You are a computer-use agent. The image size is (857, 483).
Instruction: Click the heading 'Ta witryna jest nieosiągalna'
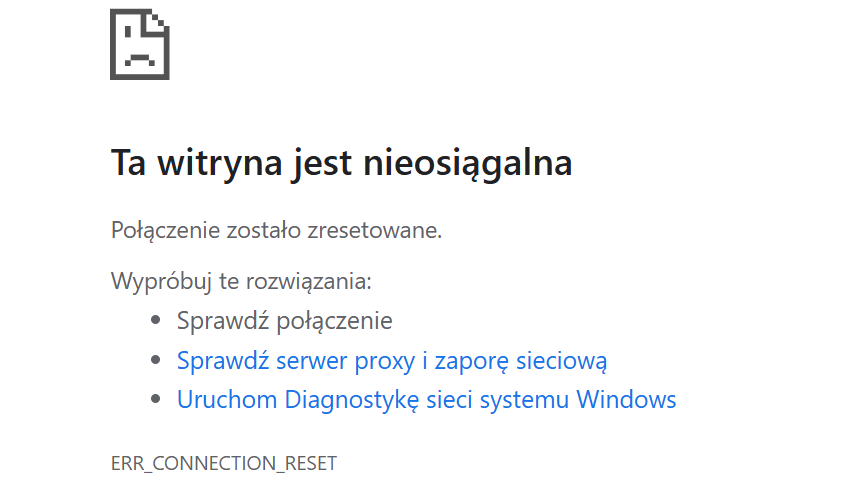click(342, 163)
